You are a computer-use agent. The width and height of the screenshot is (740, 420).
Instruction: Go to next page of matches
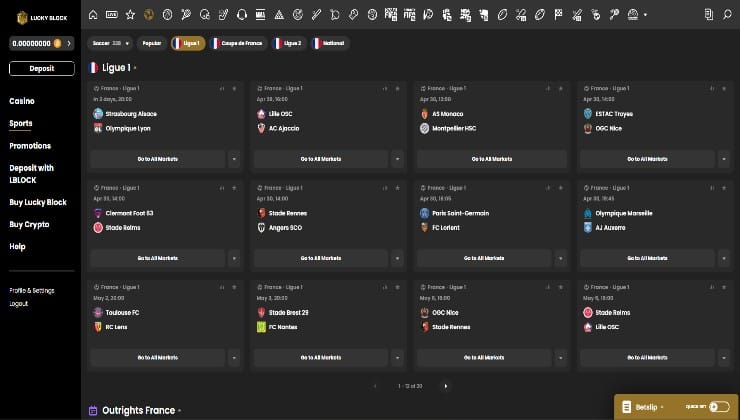click(446, 386)
